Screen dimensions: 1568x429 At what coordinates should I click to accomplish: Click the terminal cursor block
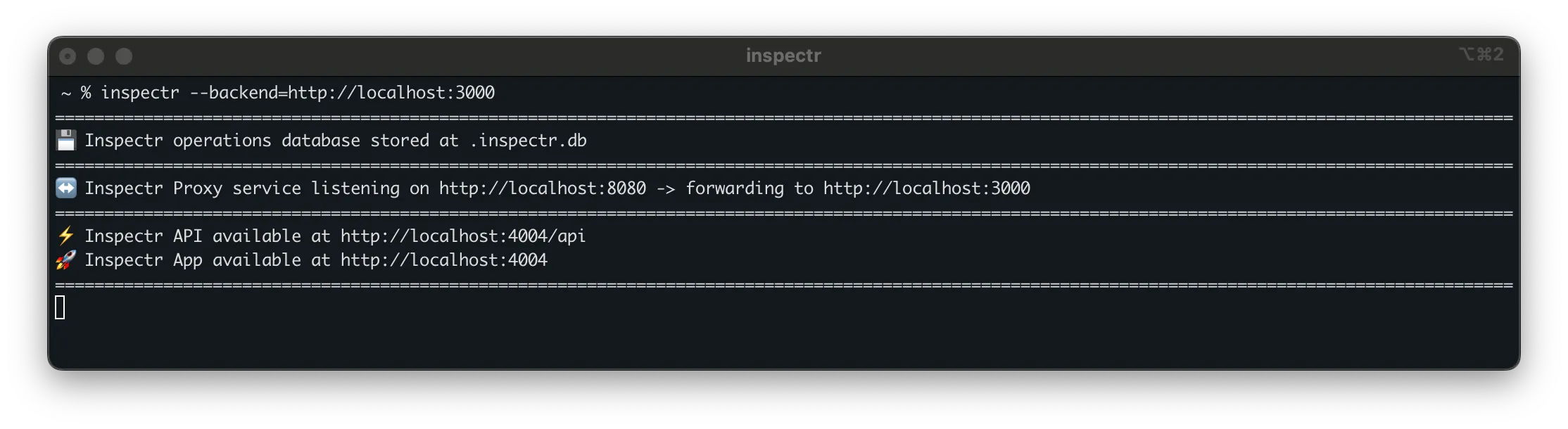61,307
